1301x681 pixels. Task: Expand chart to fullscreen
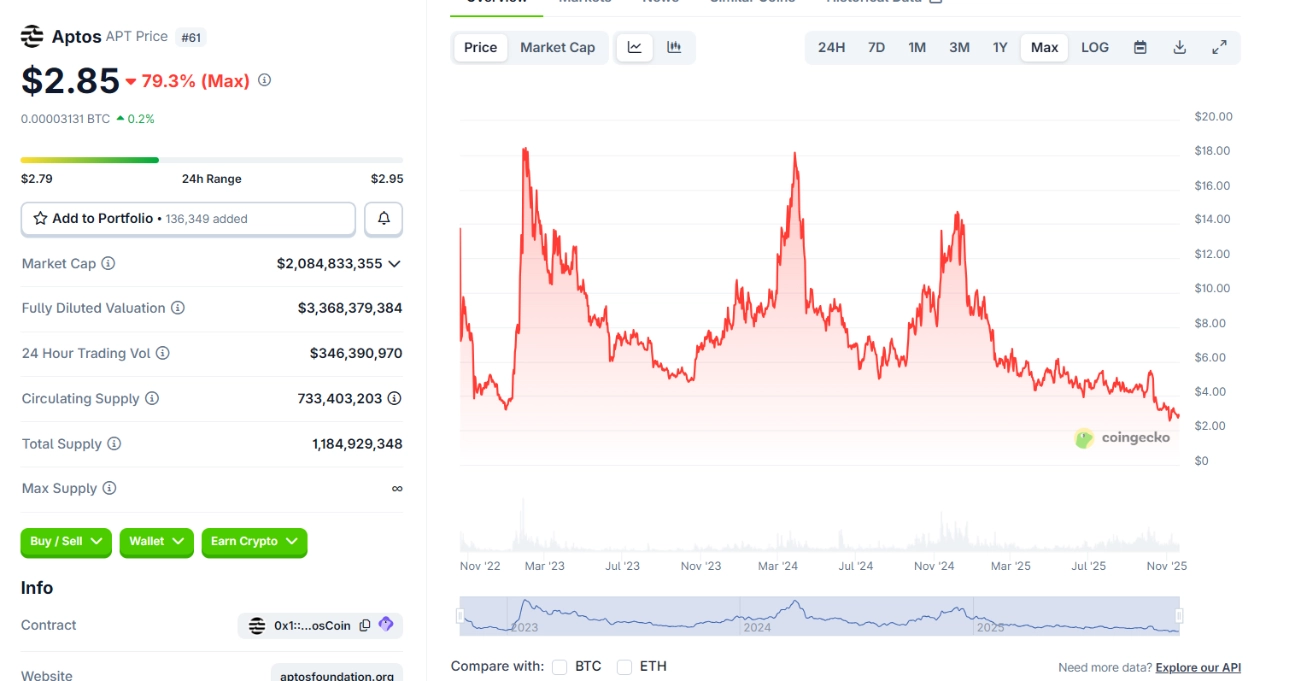[1219, 47]
